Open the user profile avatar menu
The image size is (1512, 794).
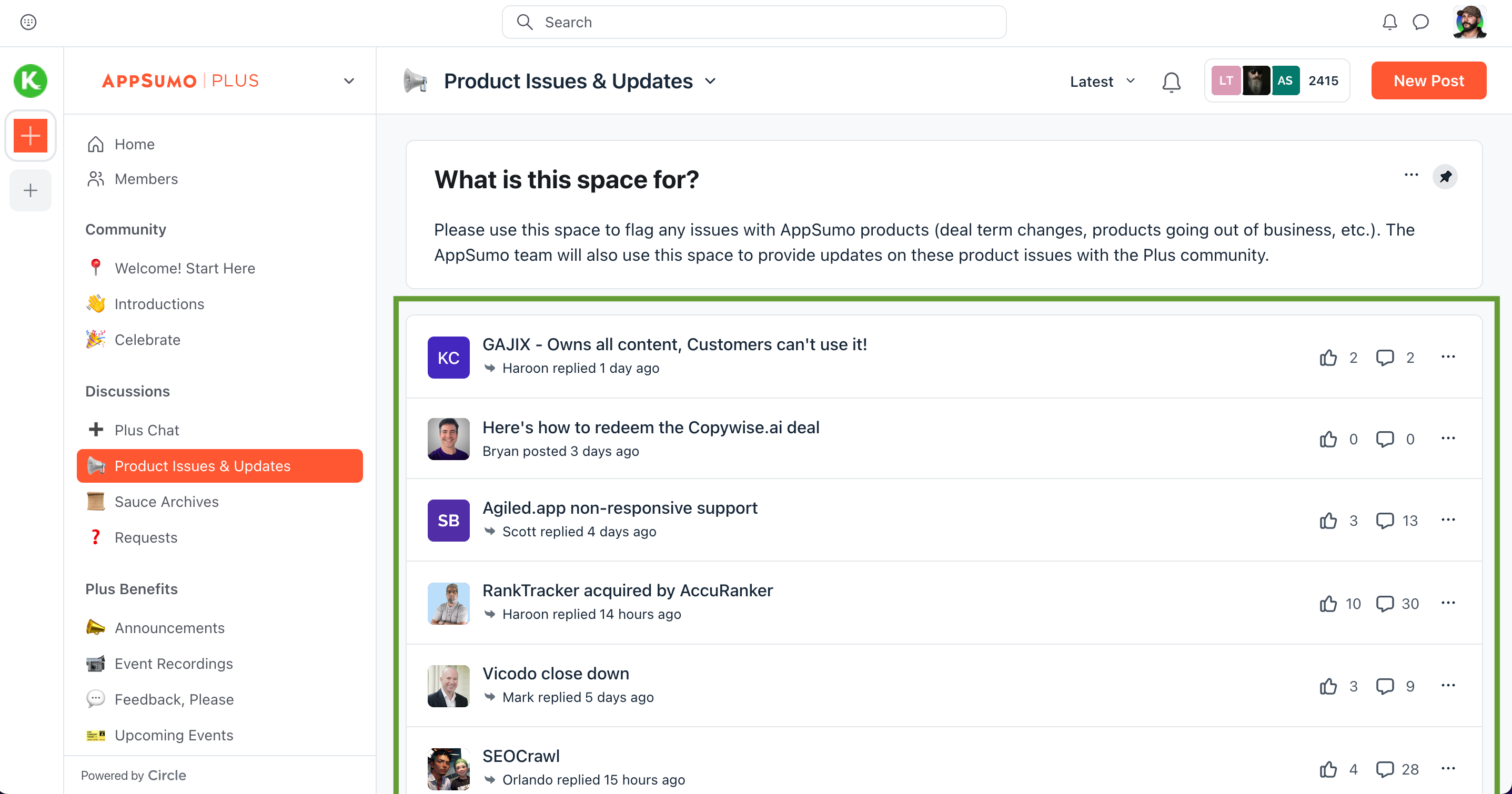coord(1469,22)
